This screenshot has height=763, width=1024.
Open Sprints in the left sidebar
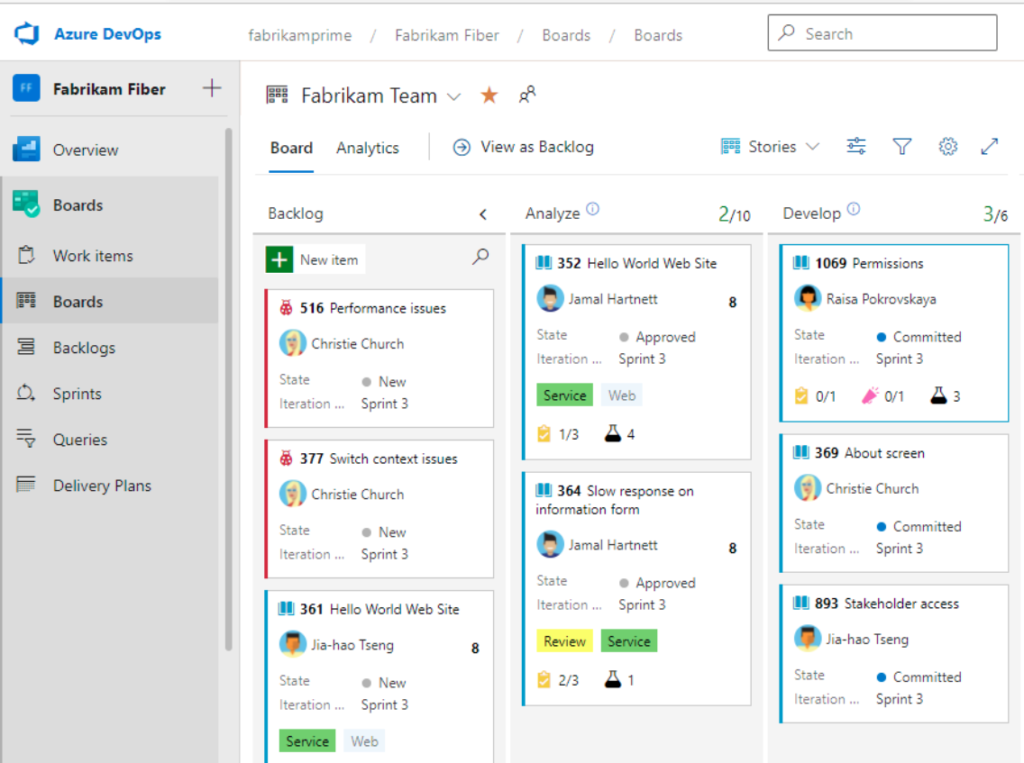point(79,394)
